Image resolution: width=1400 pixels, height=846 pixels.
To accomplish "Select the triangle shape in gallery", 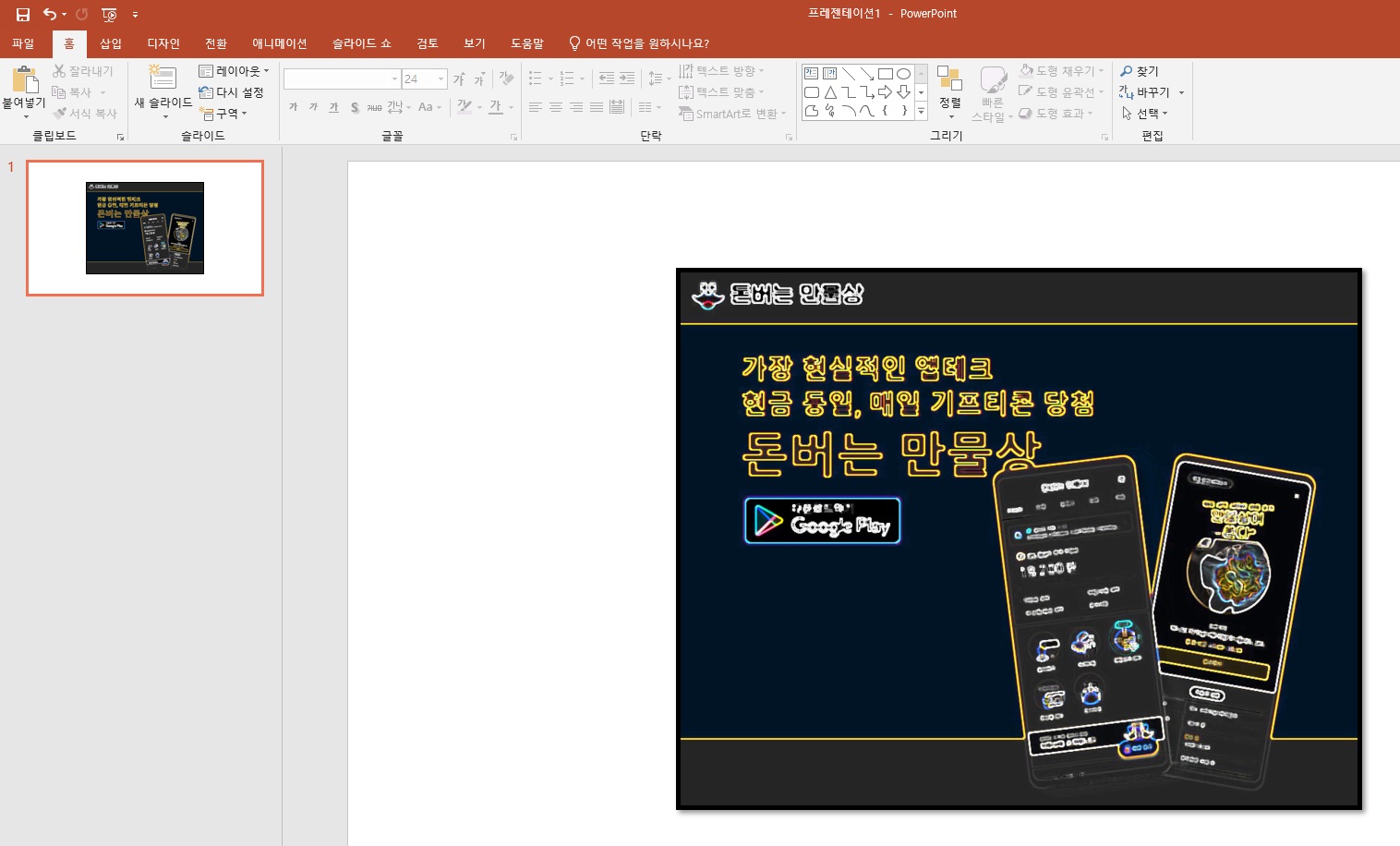I will [829, 92].
